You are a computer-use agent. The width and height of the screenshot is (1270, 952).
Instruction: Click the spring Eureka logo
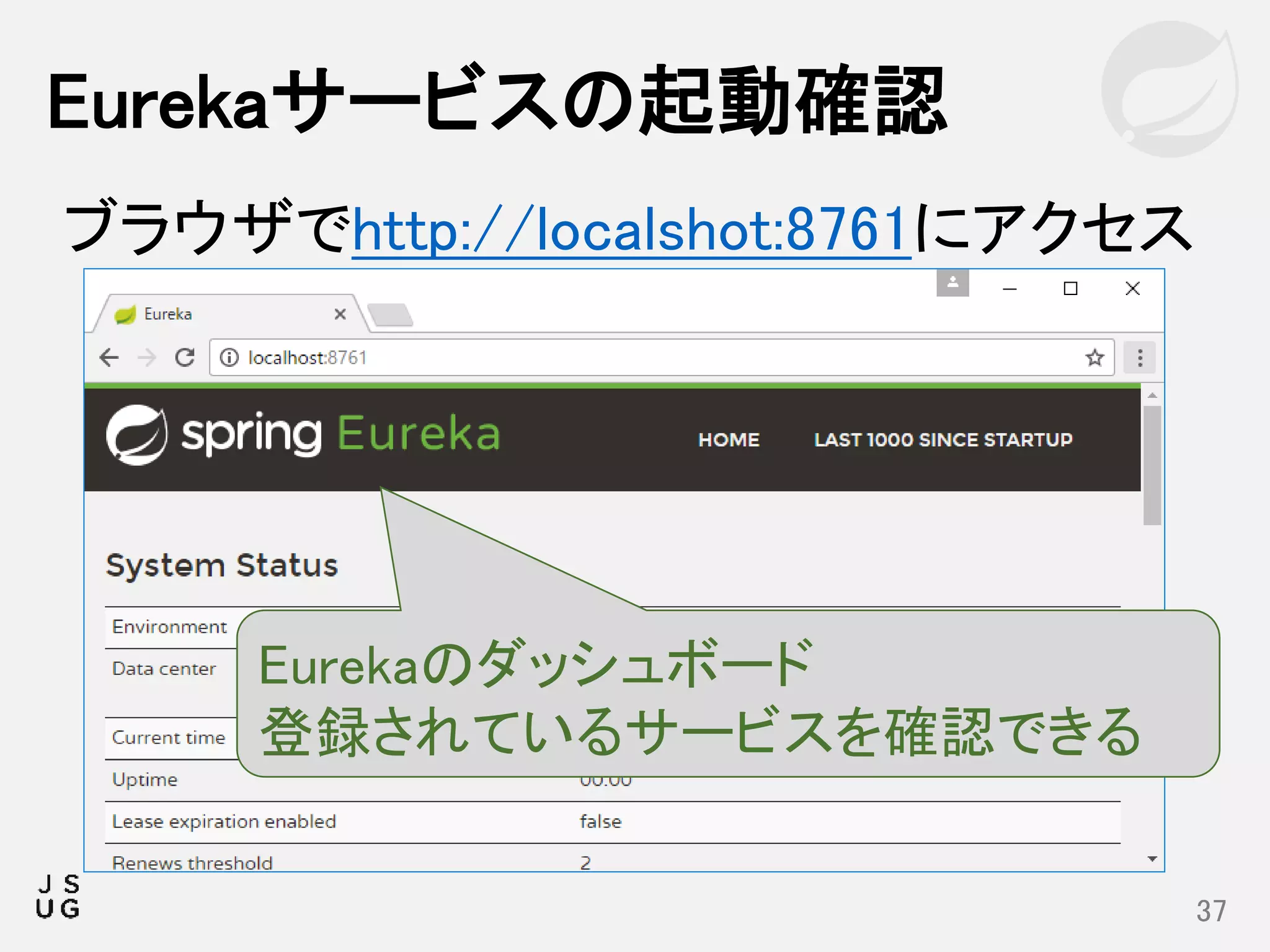click(303, 434)
